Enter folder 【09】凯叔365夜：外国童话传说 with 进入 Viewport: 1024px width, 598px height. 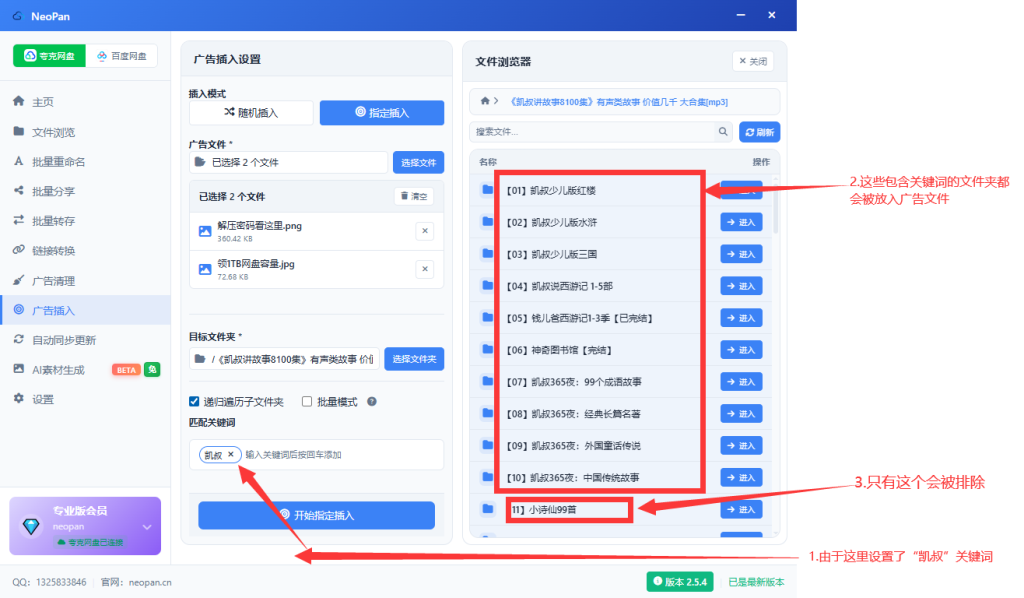tap(741, 446)
